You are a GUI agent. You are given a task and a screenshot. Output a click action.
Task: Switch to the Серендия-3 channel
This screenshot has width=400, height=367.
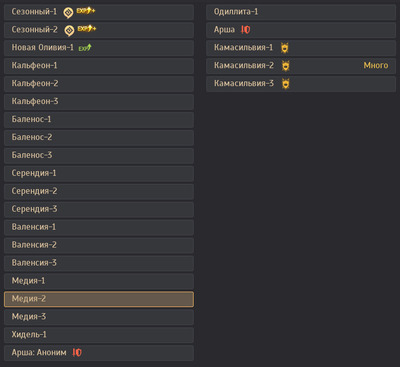coord(99,209)
